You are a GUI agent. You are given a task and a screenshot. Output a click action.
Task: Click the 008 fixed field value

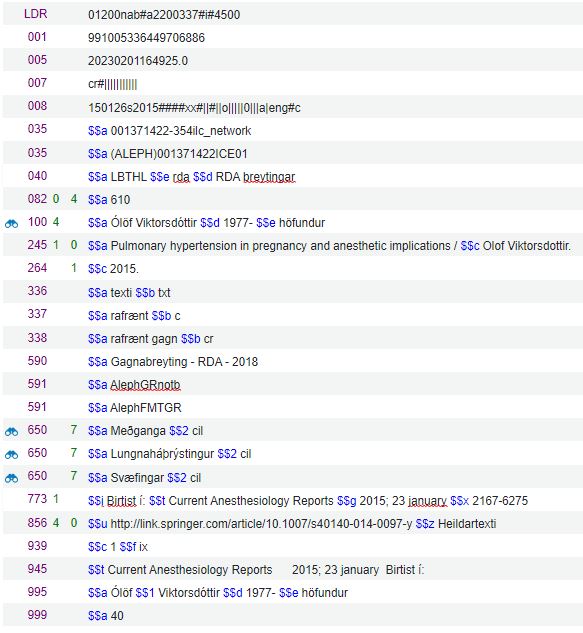(194, 108)
